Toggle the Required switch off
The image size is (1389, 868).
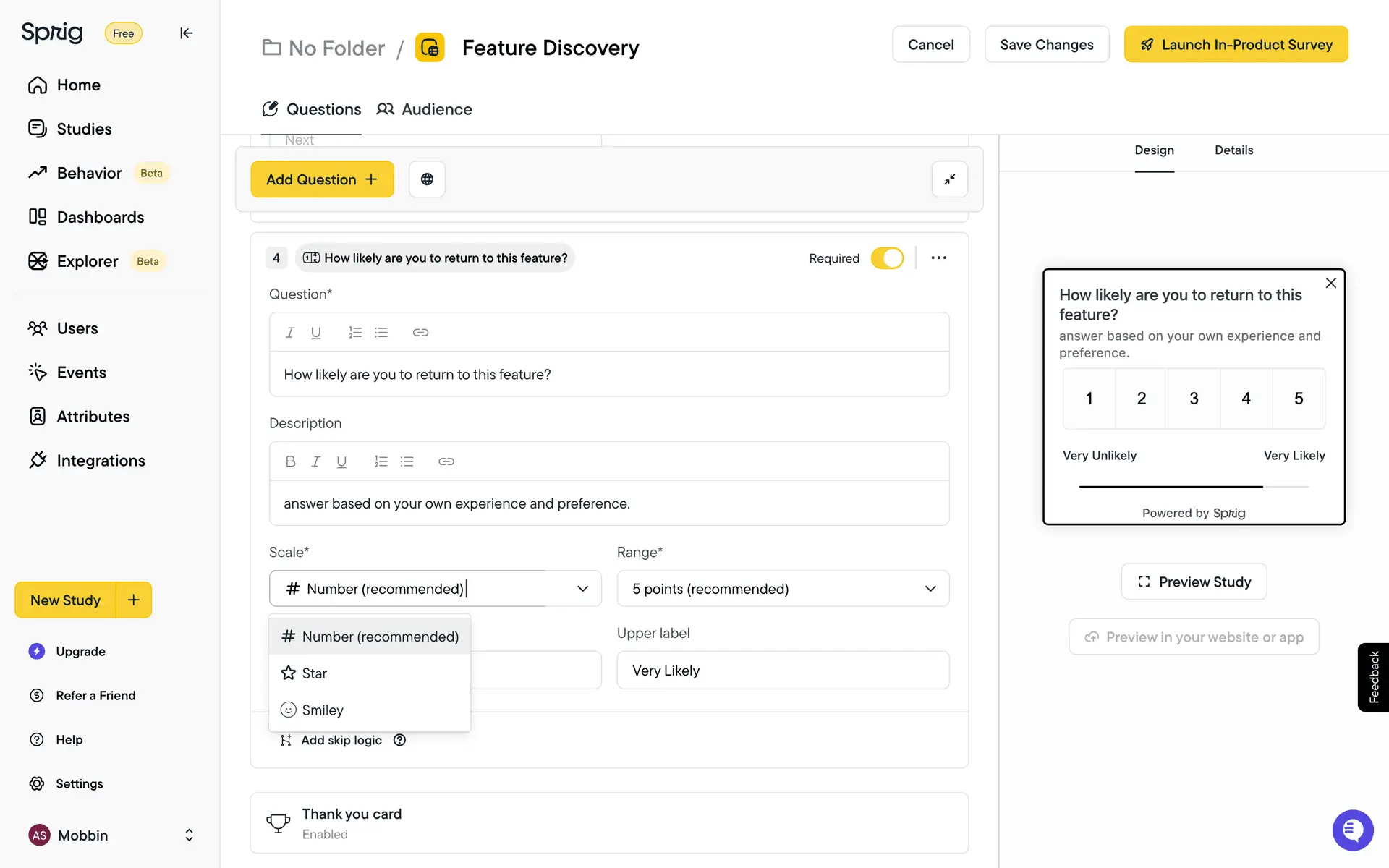[887, 258]
